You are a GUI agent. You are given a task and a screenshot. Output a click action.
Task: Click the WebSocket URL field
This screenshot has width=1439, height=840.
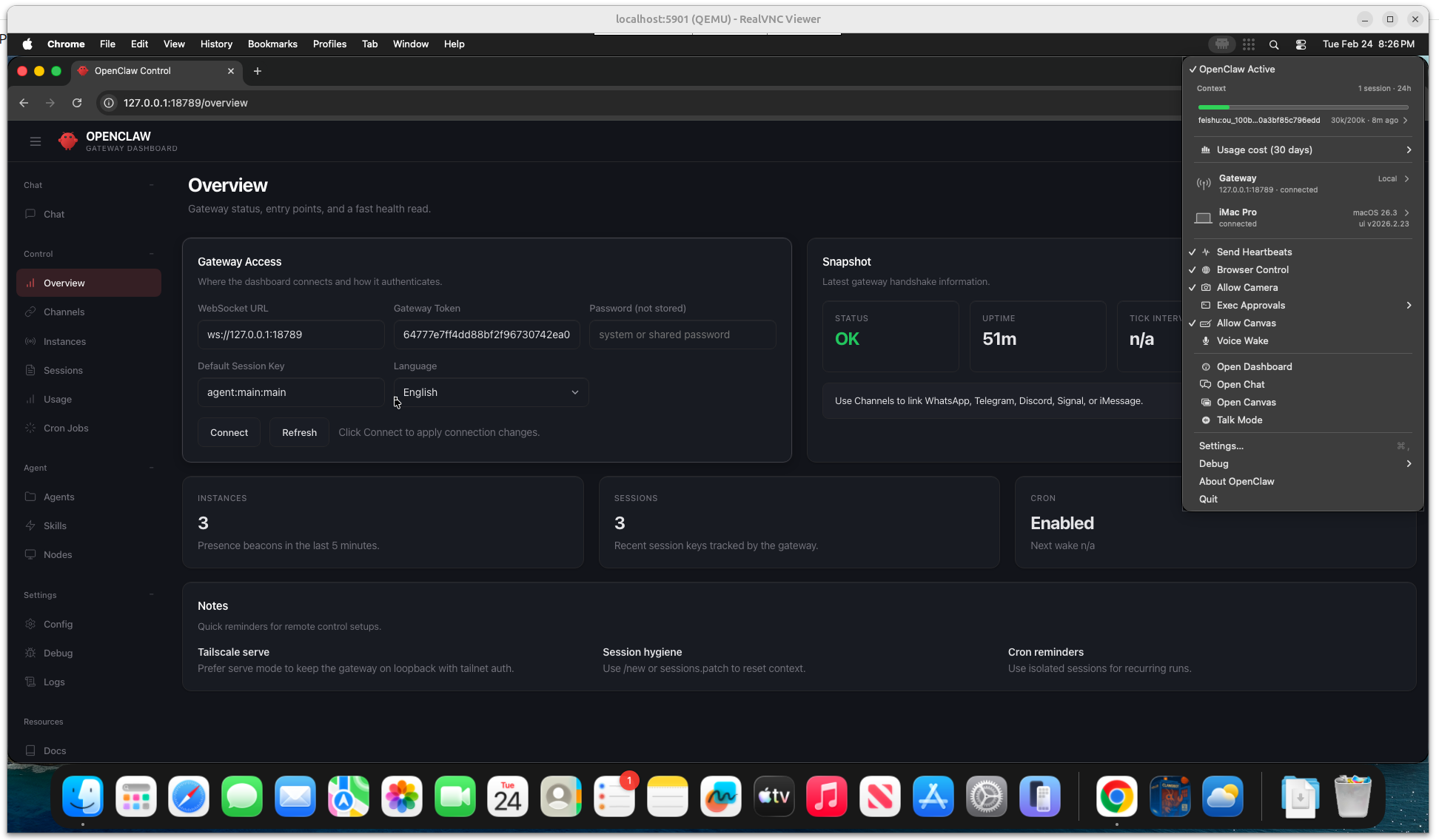(291, 335)
